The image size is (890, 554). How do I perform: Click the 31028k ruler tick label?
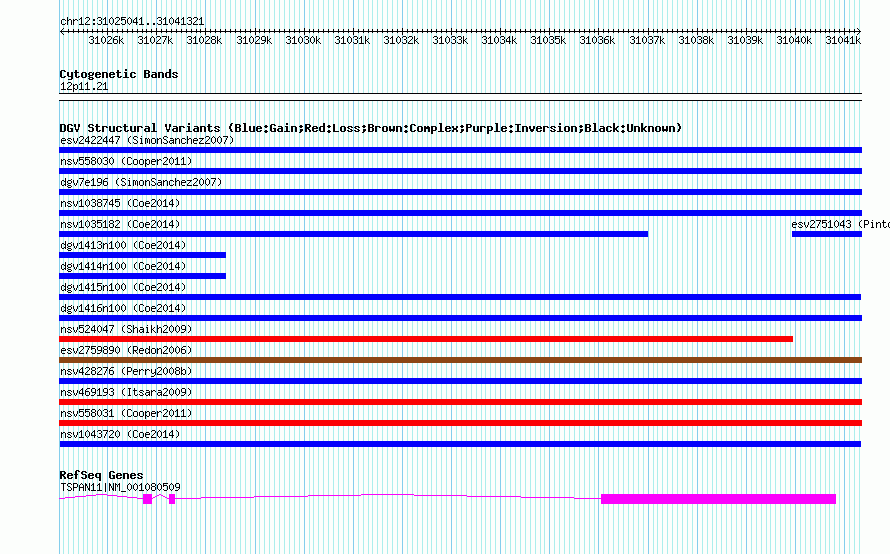204,40
